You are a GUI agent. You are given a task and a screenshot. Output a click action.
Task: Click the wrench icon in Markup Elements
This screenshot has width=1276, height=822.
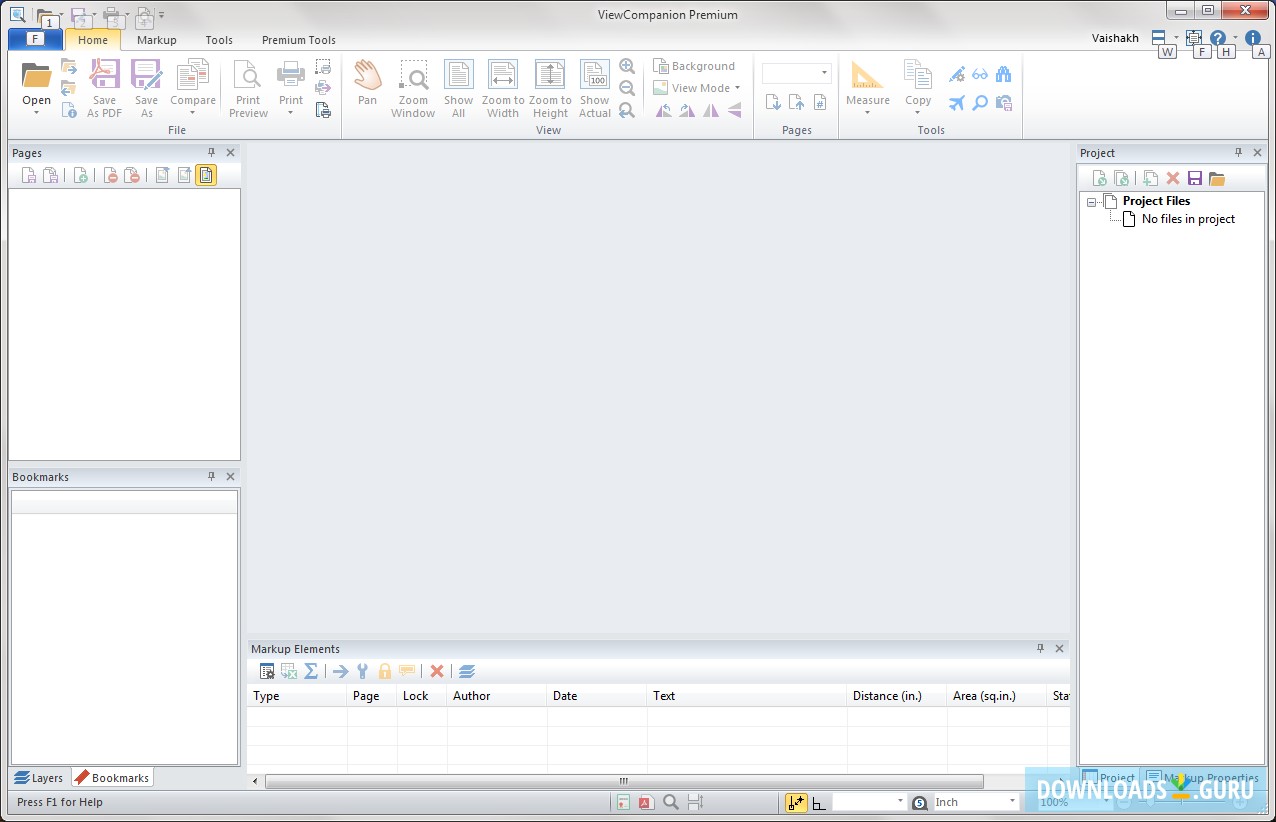point(362,671)
